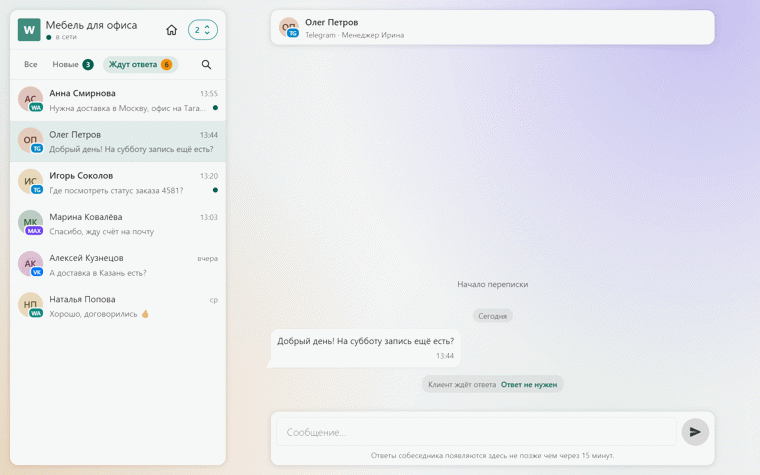The width and height of the screenshot is (760, 475).
Task: Open chat with Игорь Соколов
Action: coord(118,183)
